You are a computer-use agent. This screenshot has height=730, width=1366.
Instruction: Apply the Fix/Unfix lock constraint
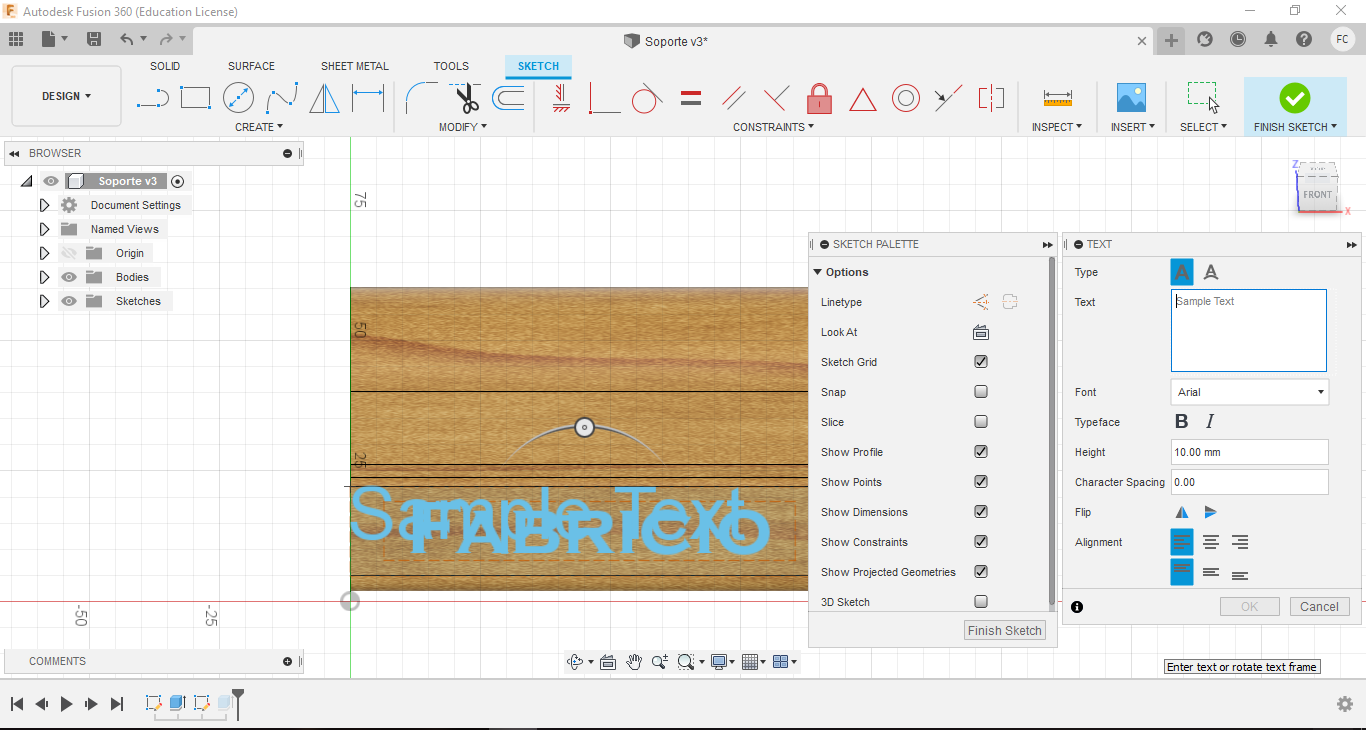pyautogui.click(x=819, y=98)
